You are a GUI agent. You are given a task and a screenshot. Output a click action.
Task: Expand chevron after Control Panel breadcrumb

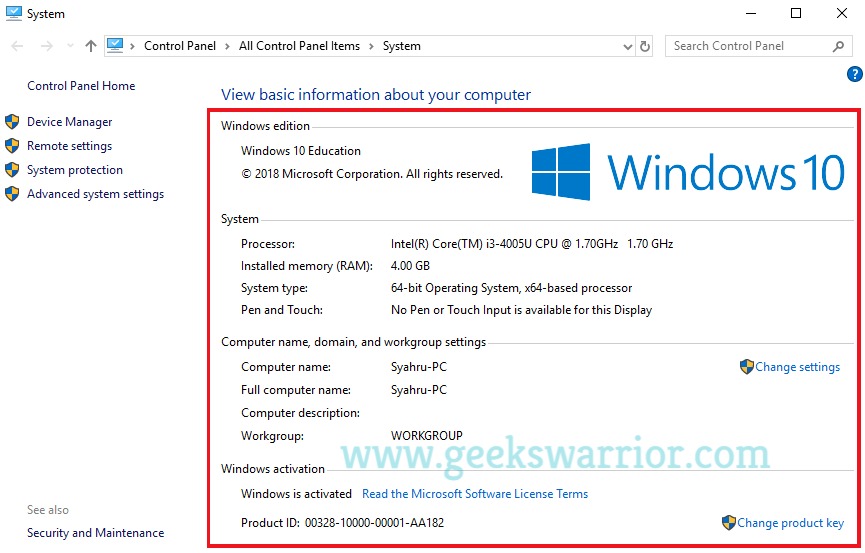(227, 47)
